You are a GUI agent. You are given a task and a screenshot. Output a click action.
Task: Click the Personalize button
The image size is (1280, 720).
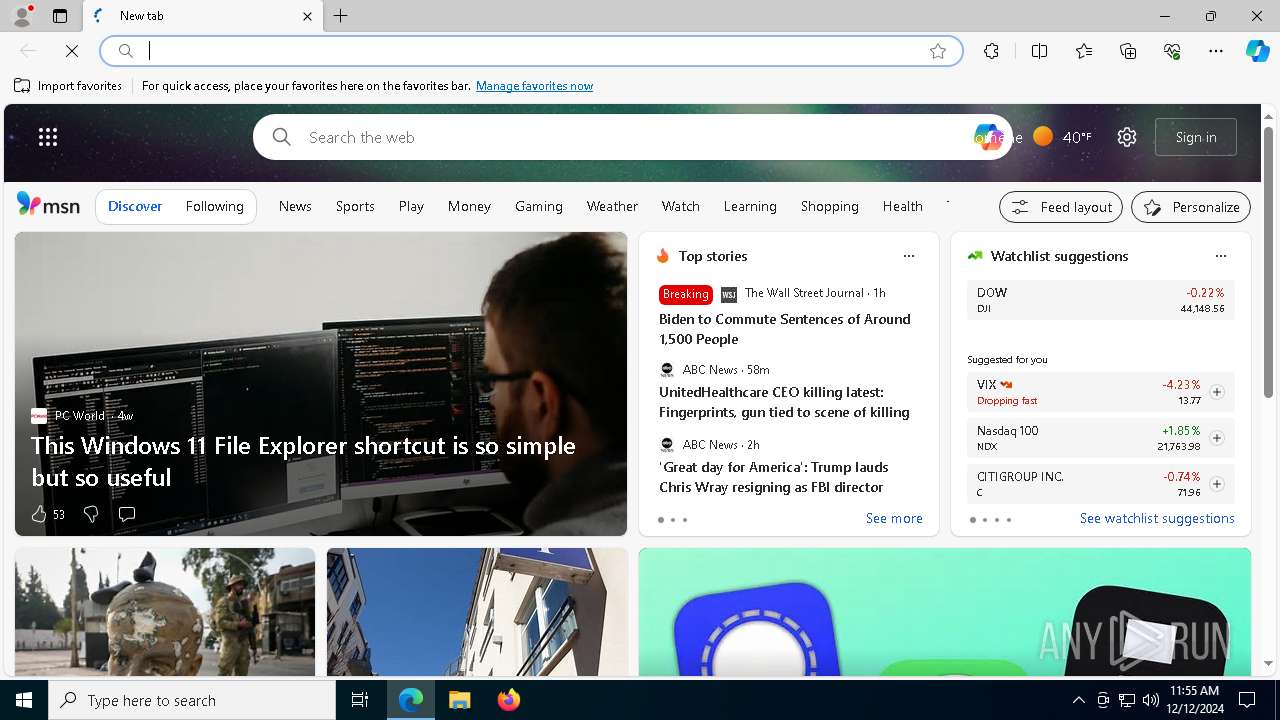click(x=1191, y=207)
